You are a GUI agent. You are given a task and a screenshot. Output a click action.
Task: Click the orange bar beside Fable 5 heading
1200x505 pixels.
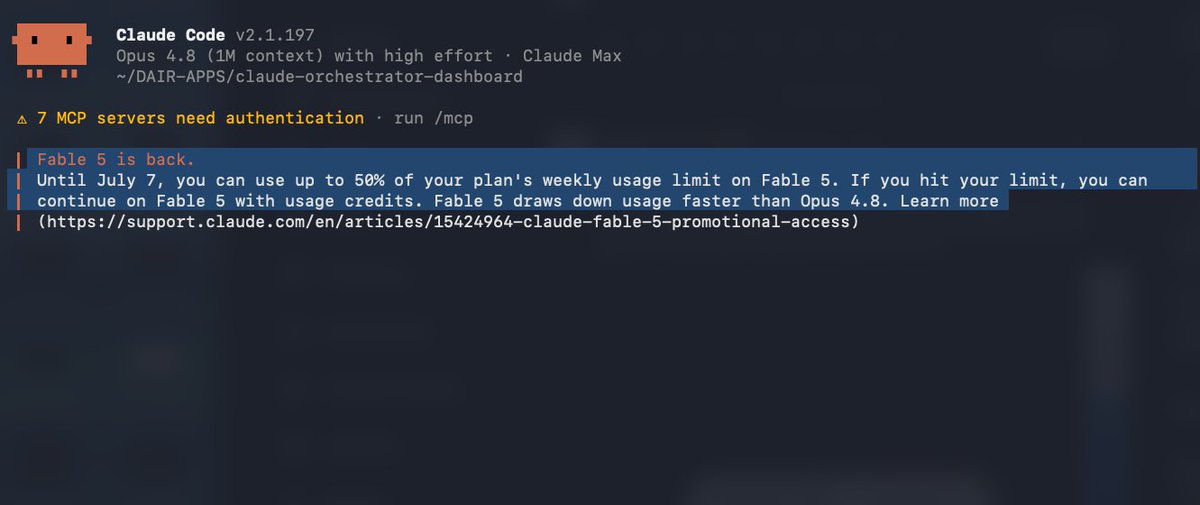[19, 159]
